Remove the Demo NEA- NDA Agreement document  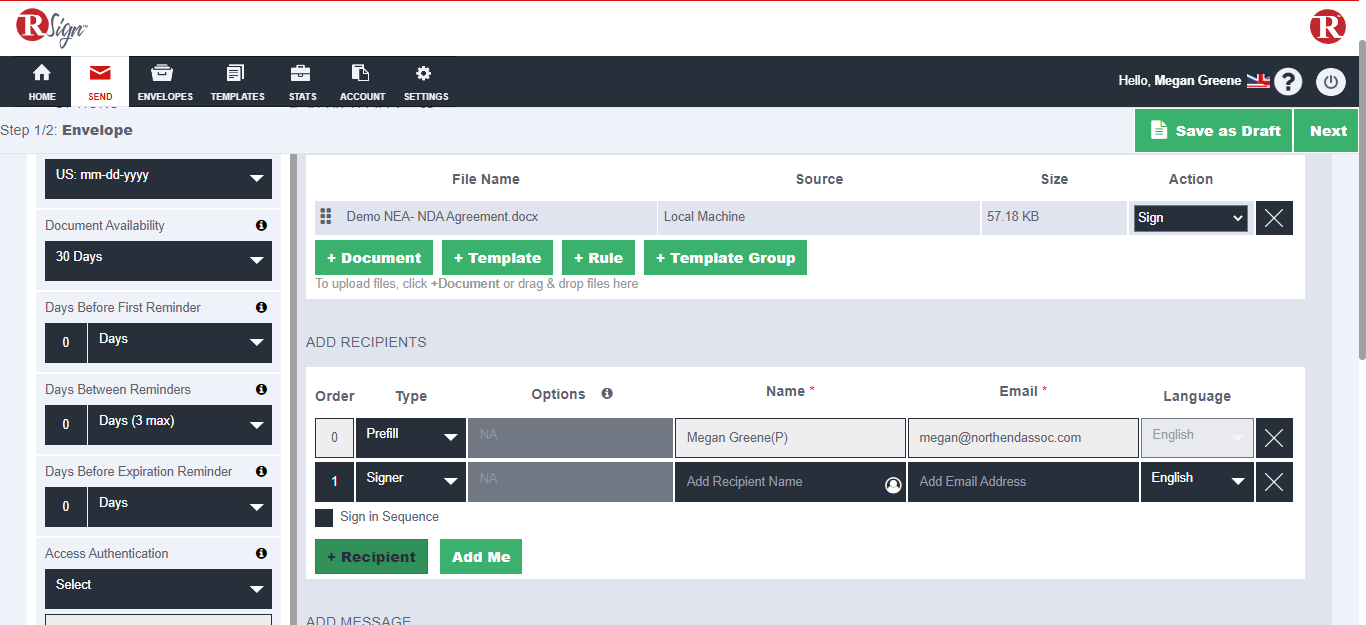pyautogui.click(x=1274, y=218)
